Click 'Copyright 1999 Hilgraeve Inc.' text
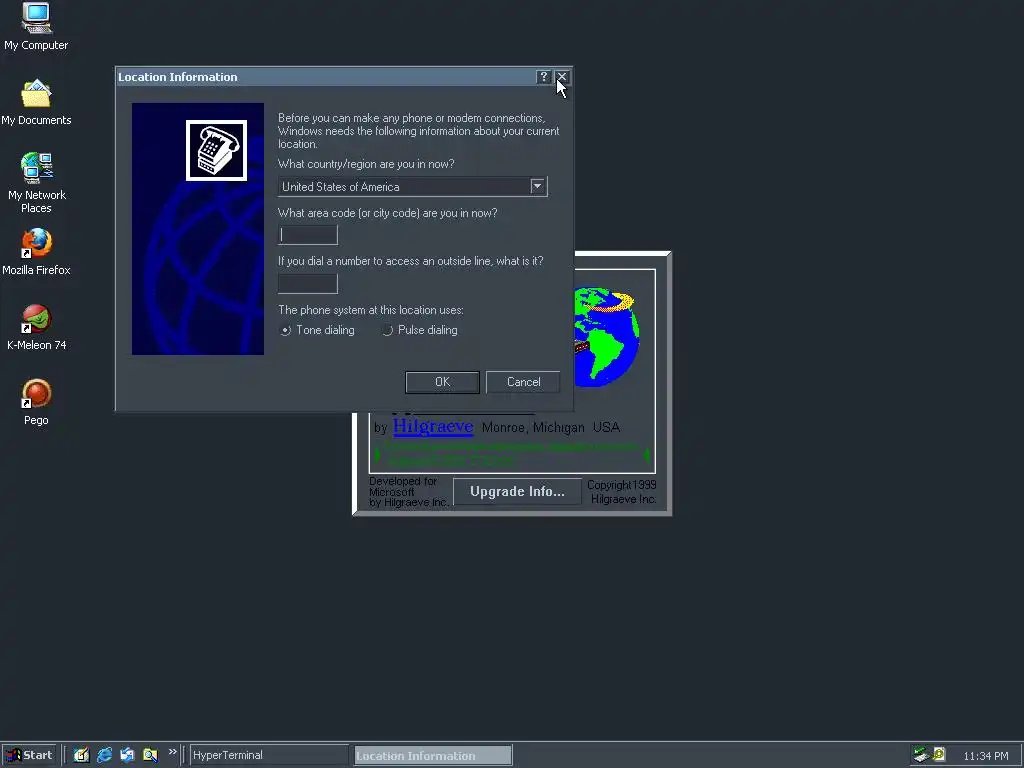 pos(621,492)
